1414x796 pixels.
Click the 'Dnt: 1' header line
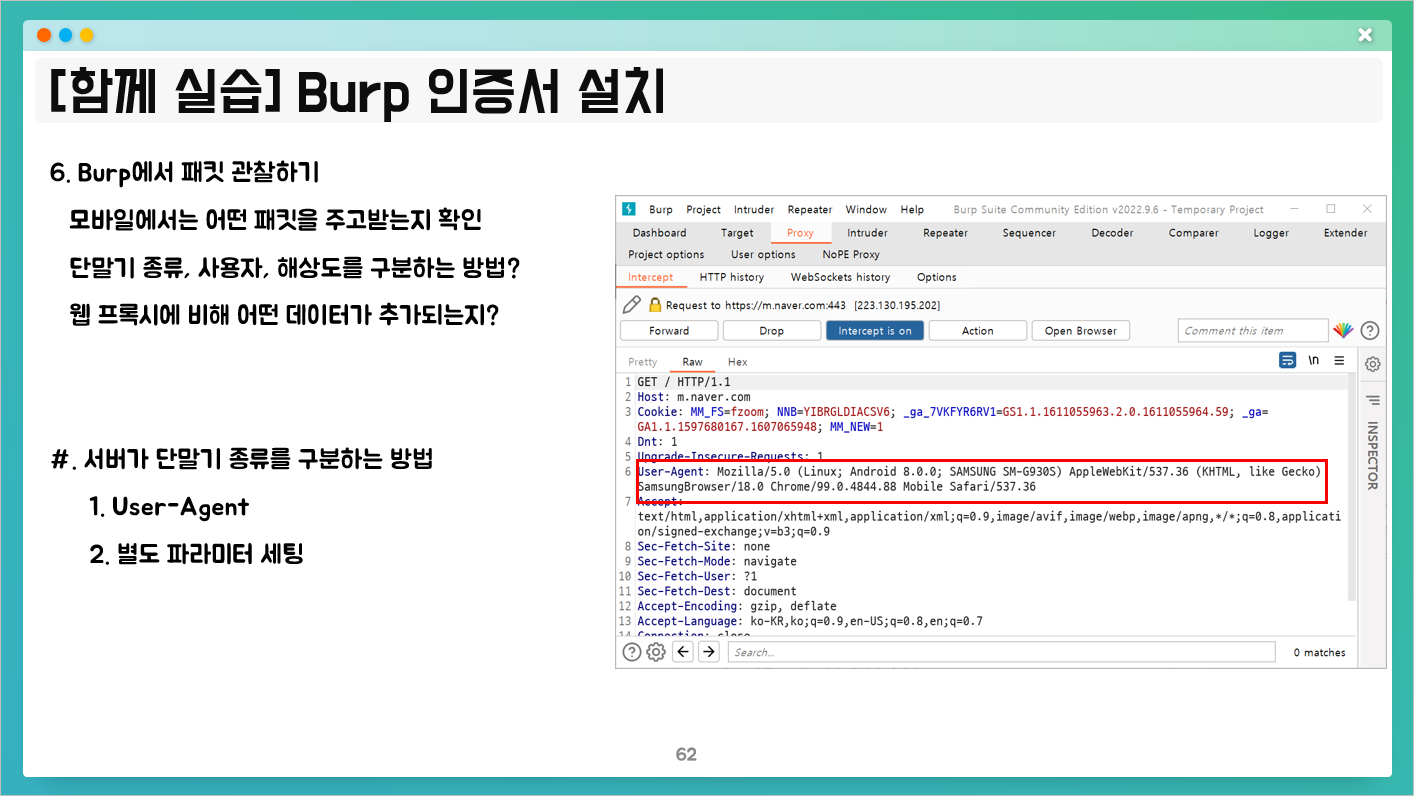(657, 441)
